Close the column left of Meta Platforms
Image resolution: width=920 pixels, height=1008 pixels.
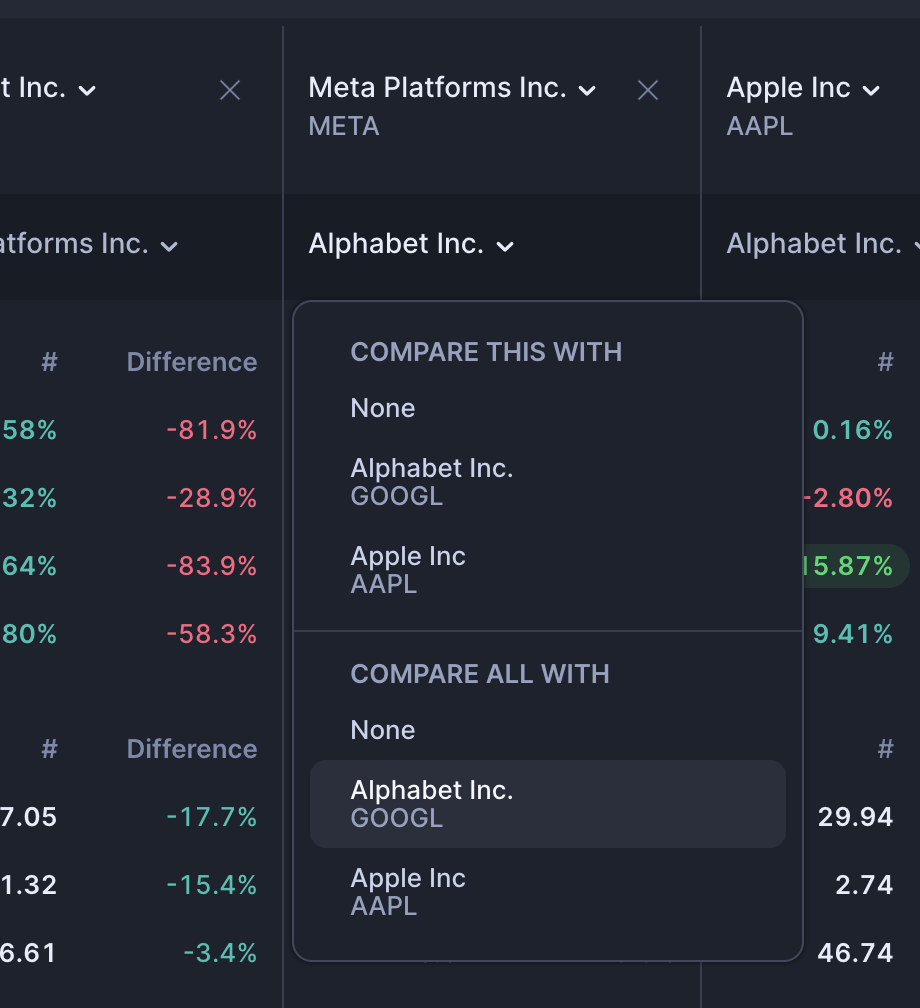click(230, 90)
